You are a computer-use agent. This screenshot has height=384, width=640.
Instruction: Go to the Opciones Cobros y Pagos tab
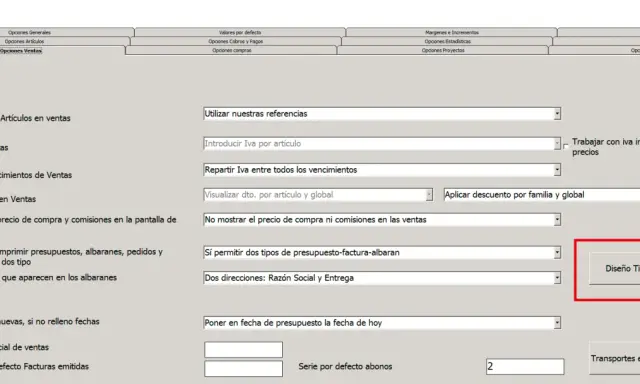click(236, 41)
